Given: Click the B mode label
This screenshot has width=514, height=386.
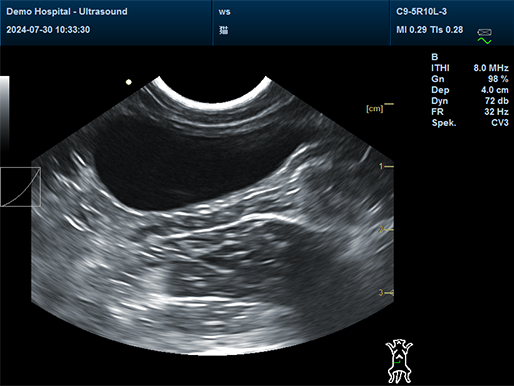Looking at the screenshot, I should (x=434, y=57).
